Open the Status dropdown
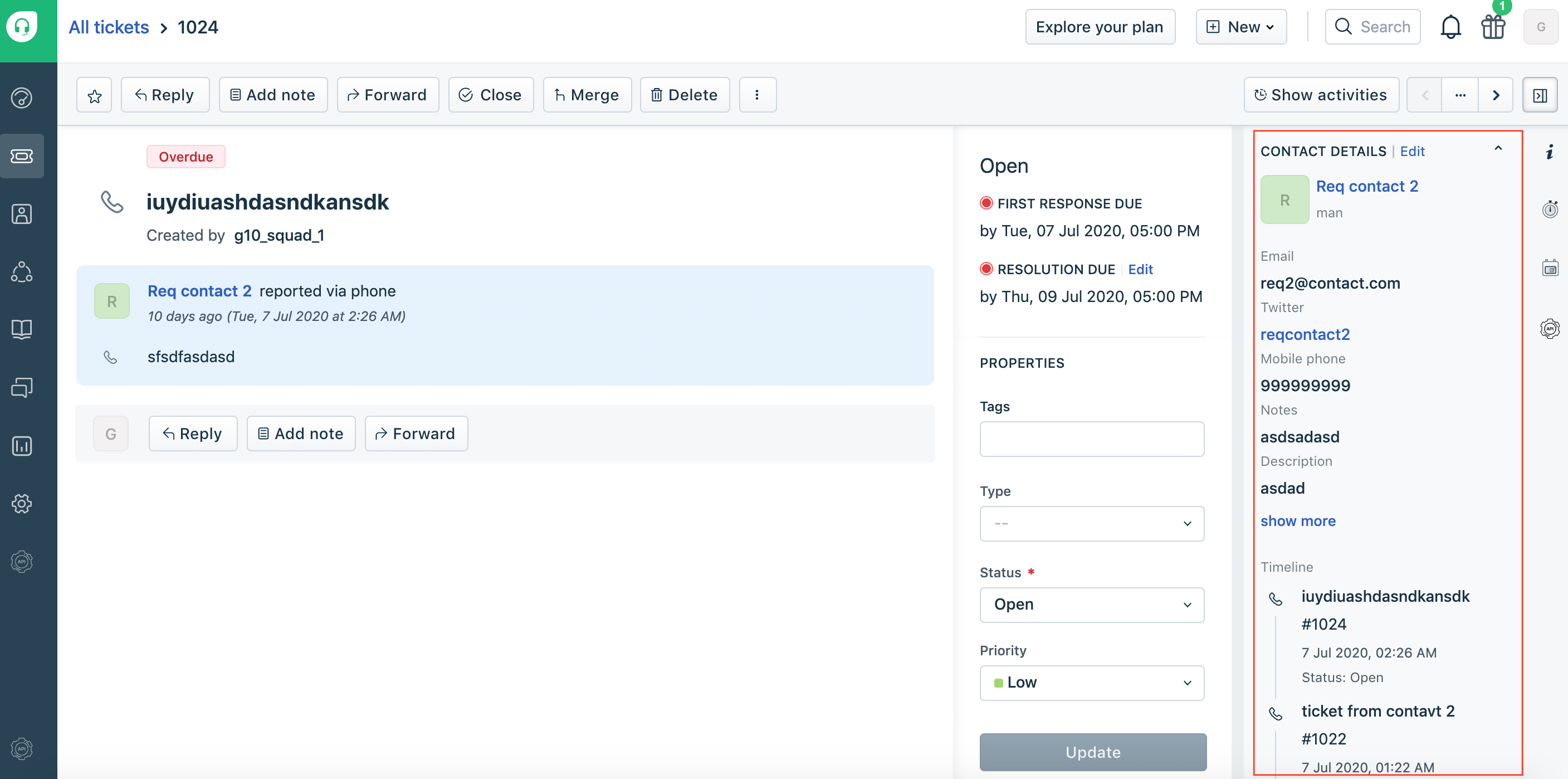The width and height of the screenshot is (1568, 779). pos(1092,605)
